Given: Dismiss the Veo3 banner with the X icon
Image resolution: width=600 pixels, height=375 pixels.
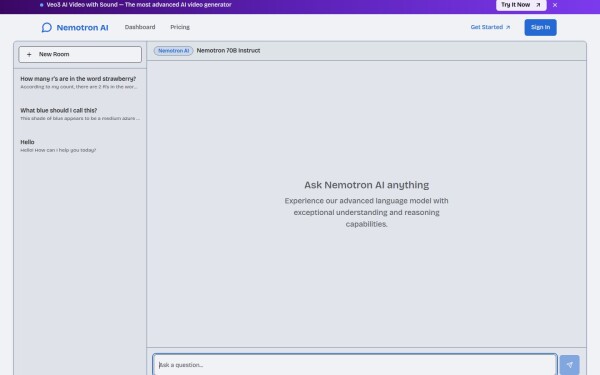Looking at the screenshot, I should pos(555,5).
